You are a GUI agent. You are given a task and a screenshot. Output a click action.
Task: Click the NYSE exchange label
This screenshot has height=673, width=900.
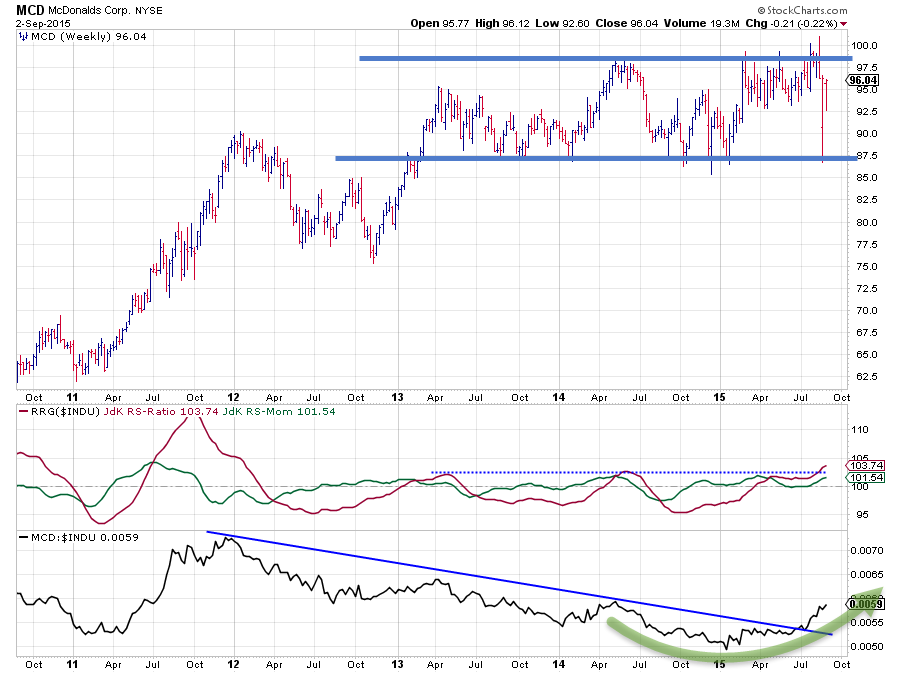click(149, 10)
